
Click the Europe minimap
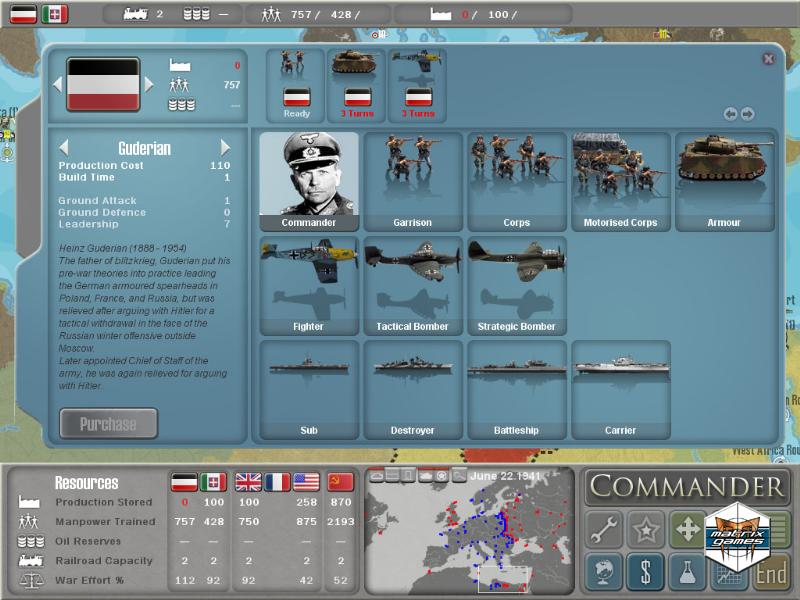click(469, 531)
